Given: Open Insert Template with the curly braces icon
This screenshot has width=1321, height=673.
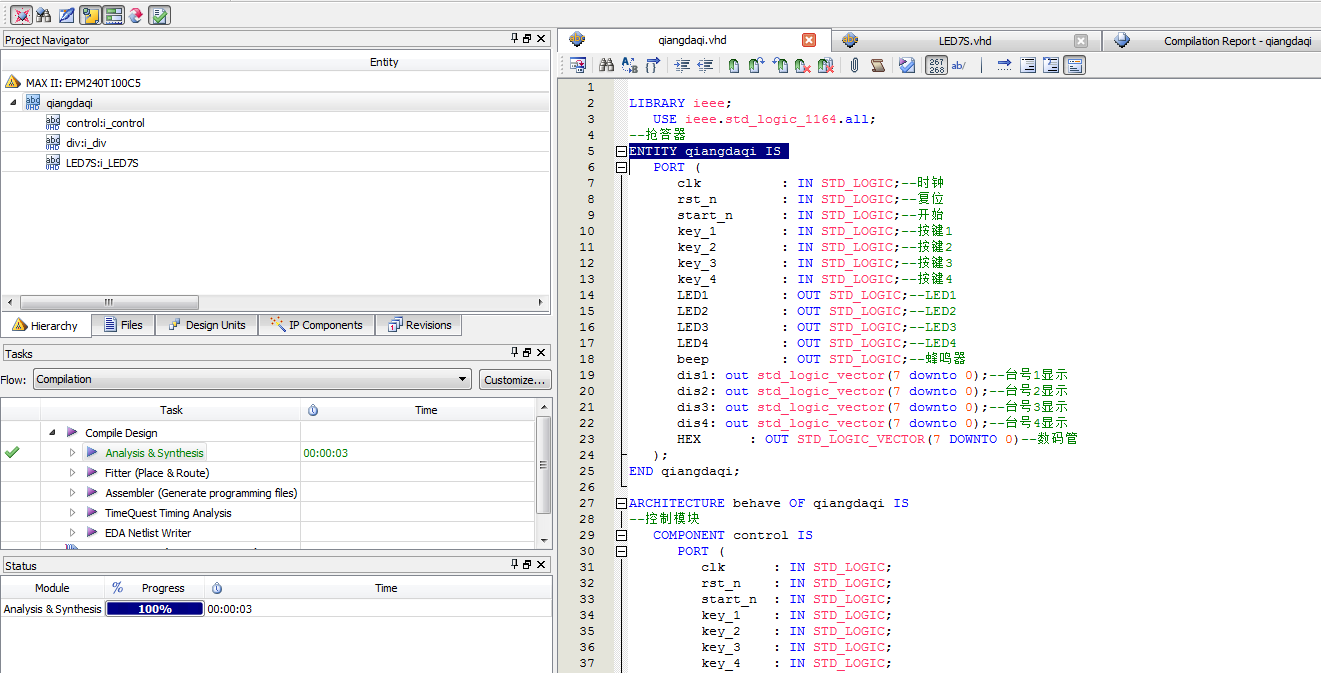Looking at the screenshot, I should point(652,64).
